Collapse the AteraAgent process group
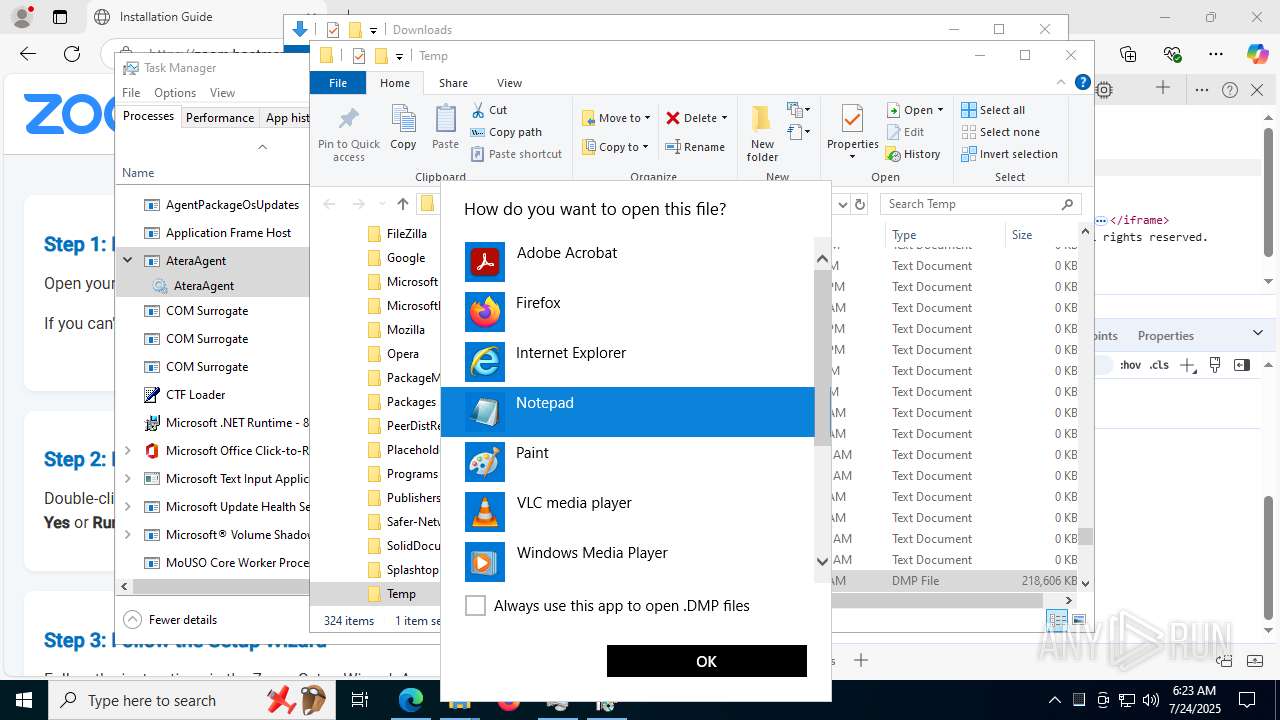1280x720 pixels. 127,261
